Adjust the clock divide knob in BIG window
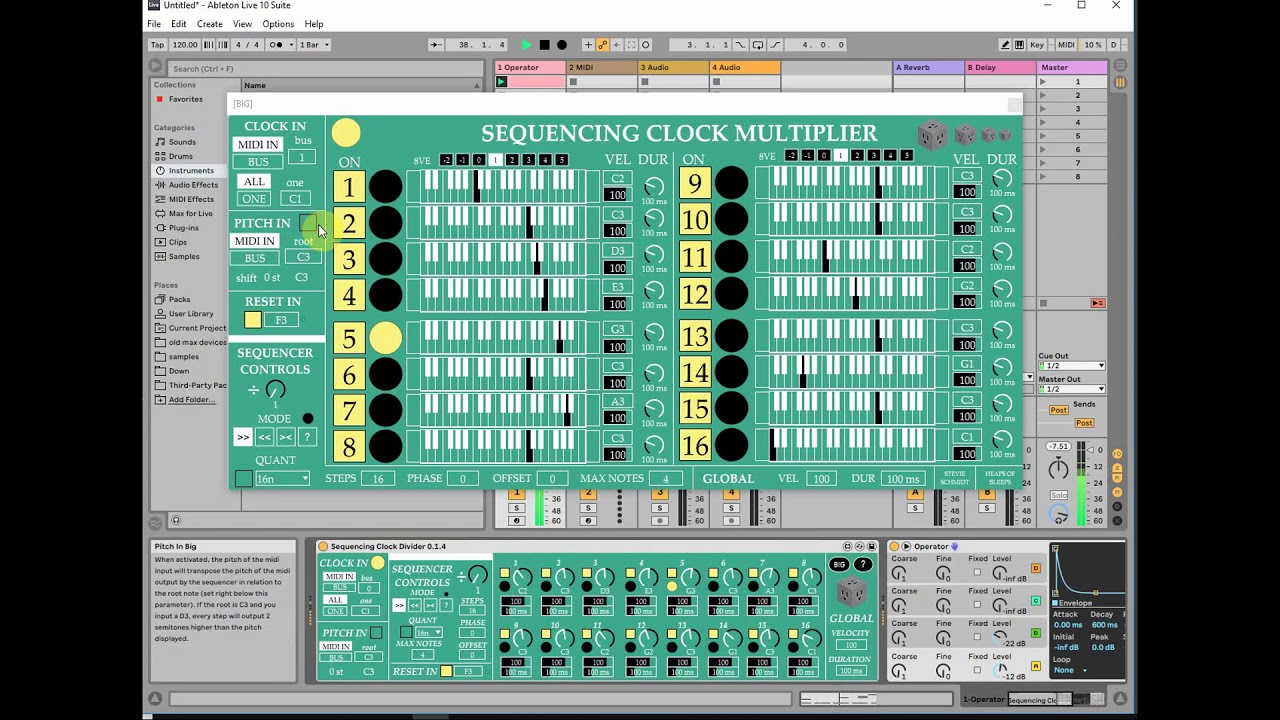1280x720 pixels. tap(276, 390)
